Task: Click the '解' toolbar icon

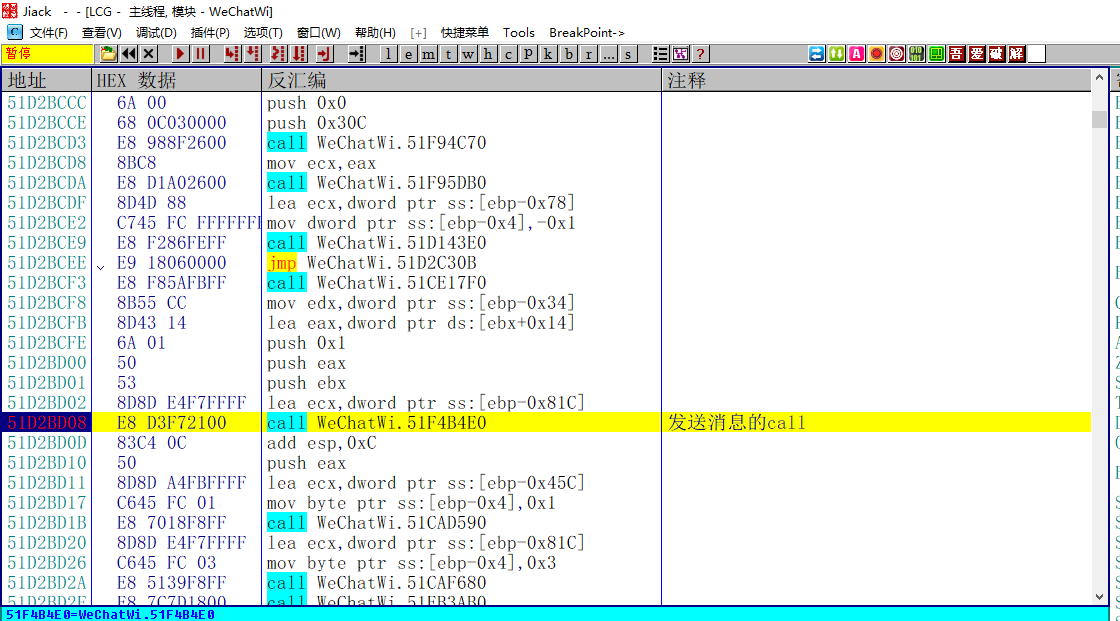Action: click(1016, 54)
